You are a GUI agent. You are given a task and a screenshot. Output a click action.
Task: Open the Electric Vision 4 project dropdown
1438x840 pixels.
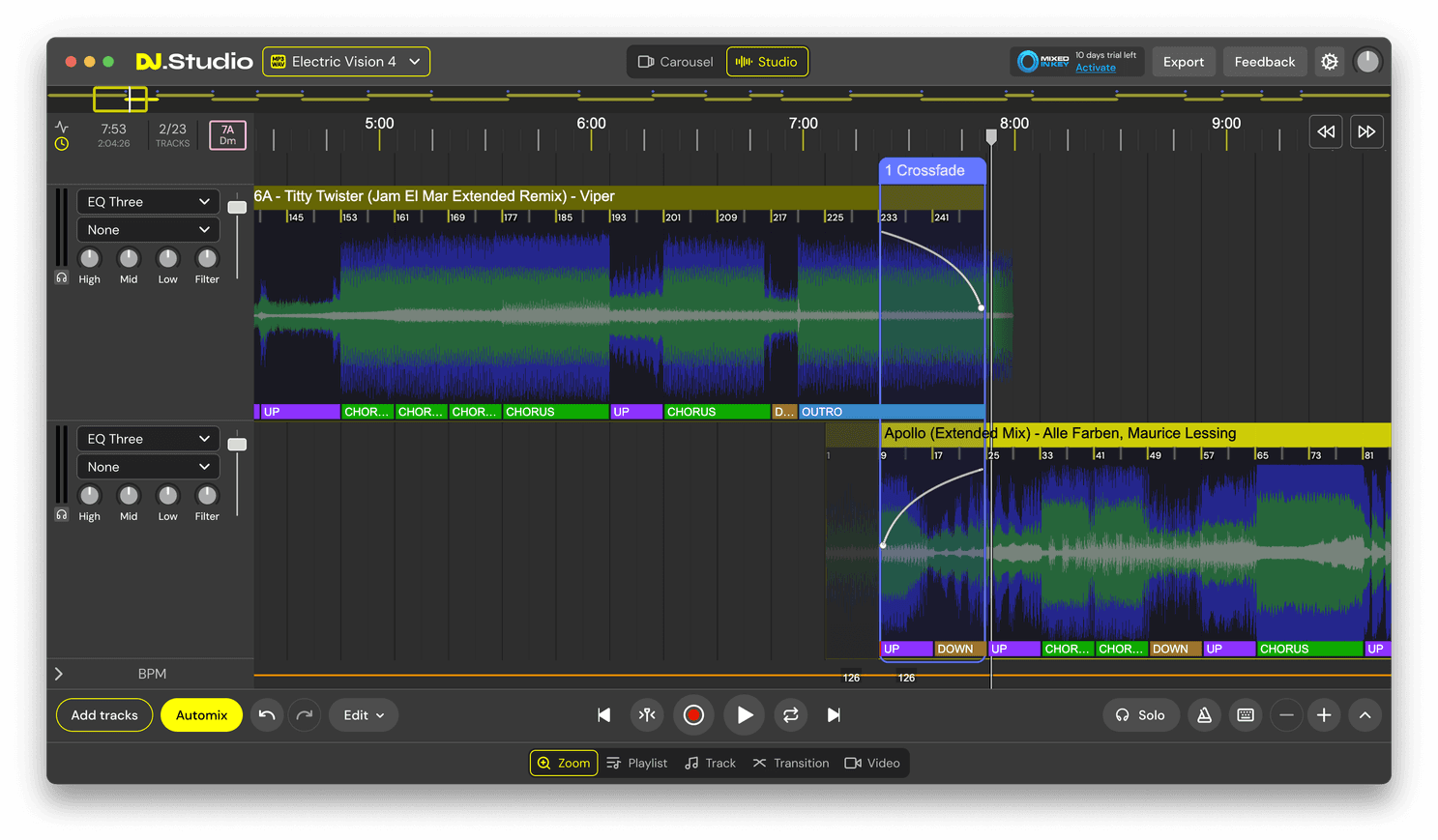pos(346,62)
